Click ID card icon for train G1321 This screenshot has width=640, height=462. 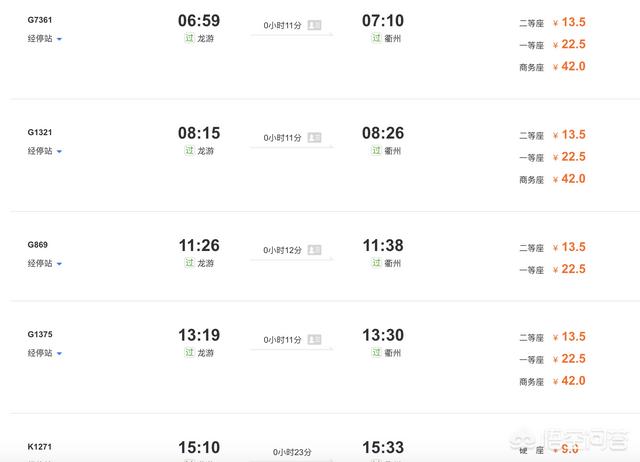click(314, 138)
